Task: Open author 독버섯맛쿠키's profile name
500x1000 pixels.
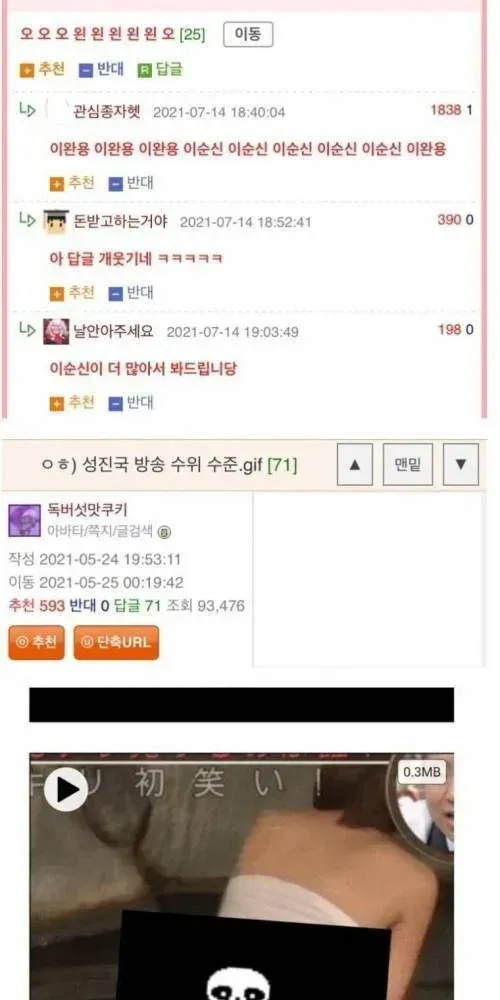Action: click(x=87, y=510)
